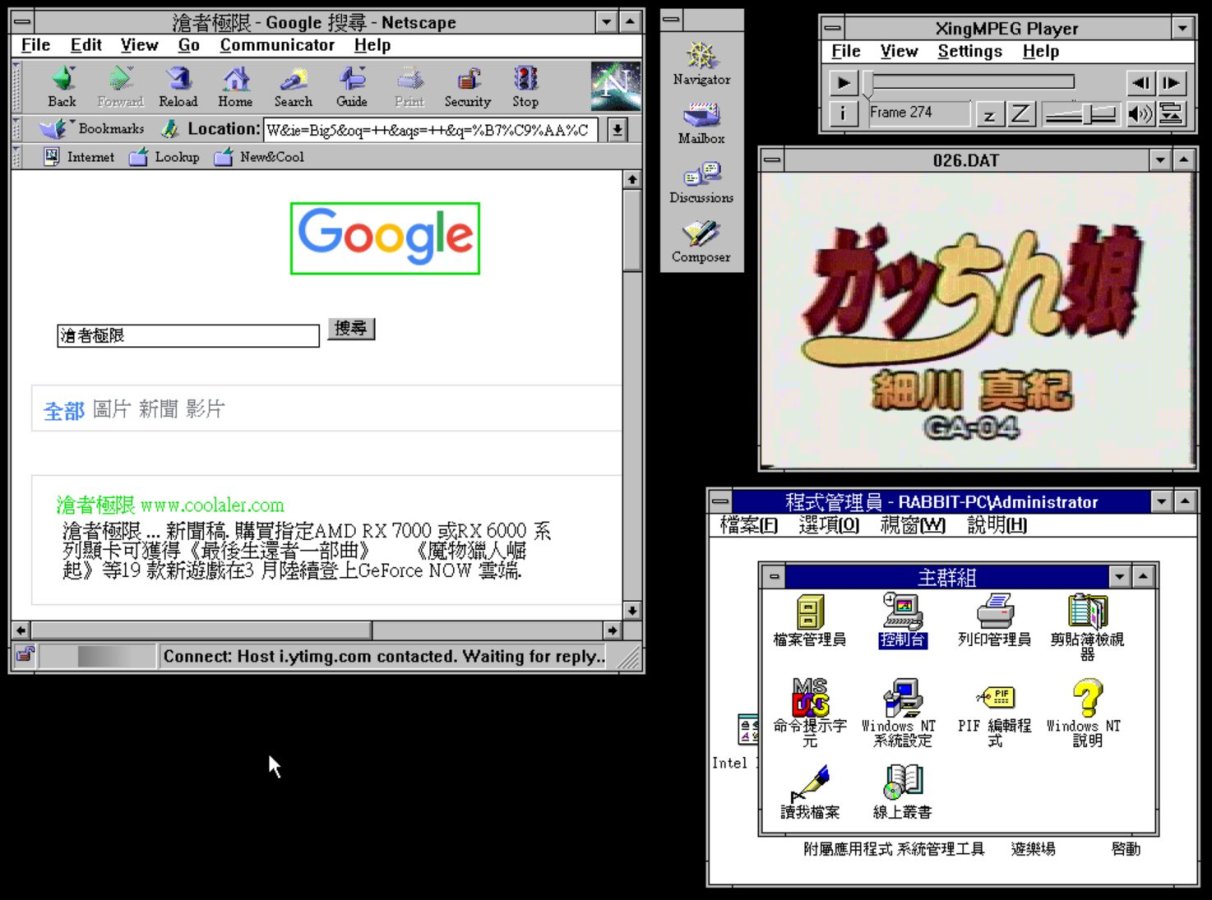
Task: Open the XingMPEG Player control menu box
Action: tap(831, 28)
